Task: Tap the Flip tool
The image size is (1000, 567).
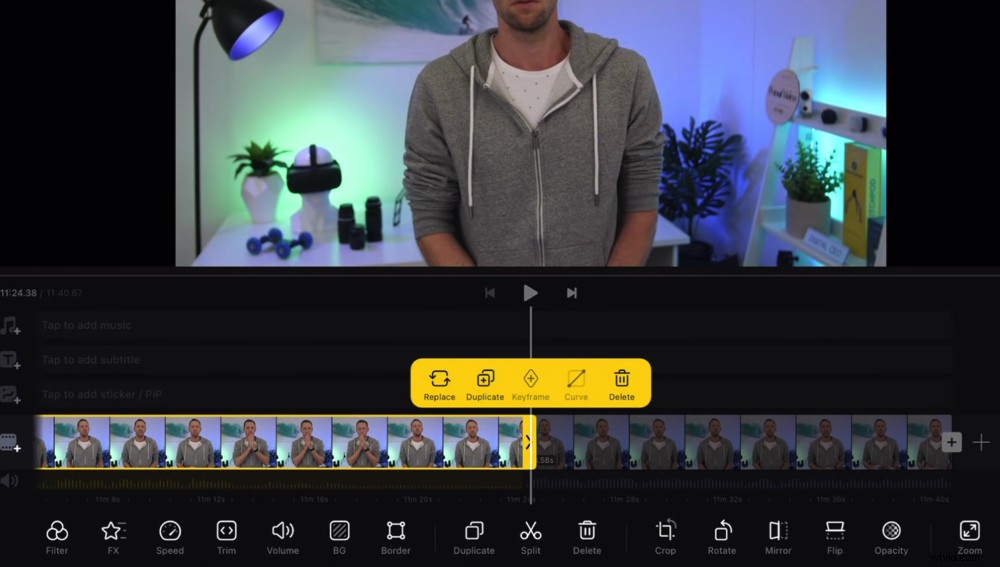Action: 834,537
